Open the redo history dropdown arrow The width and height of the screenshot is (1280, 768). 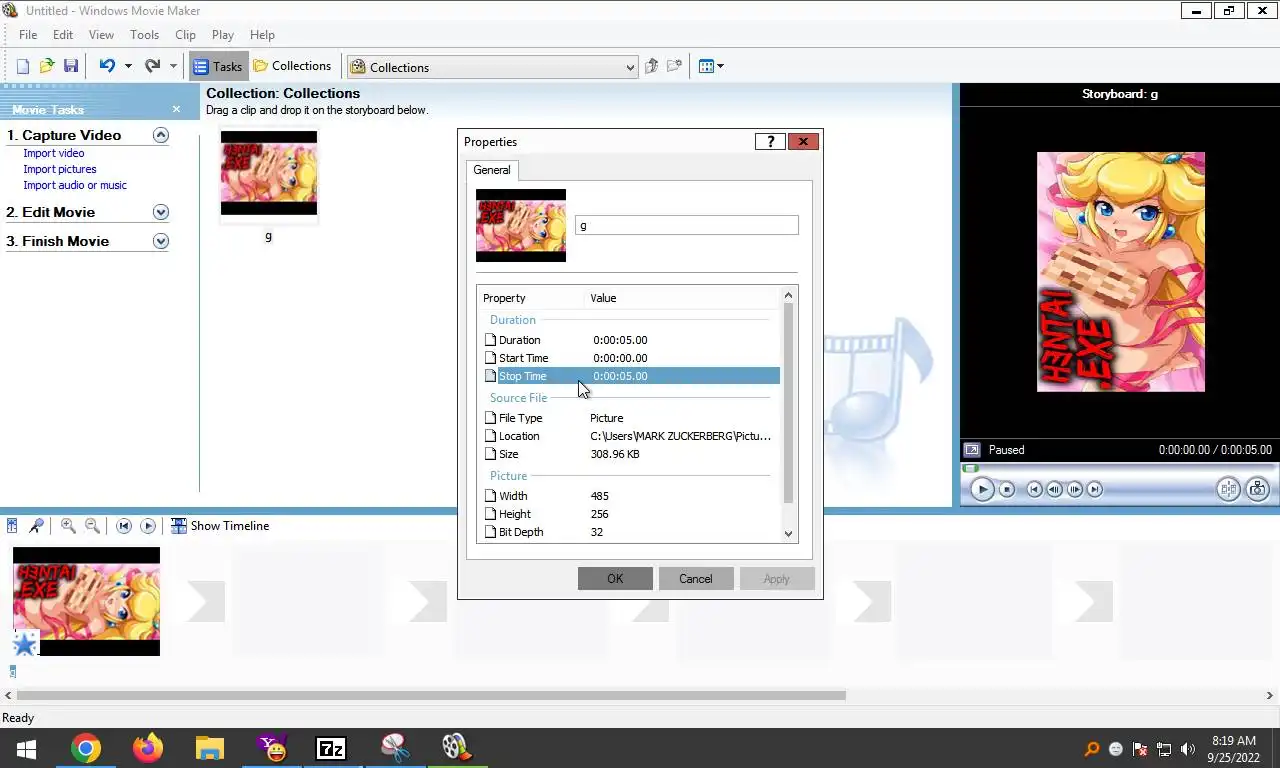(x=173, y=66)
